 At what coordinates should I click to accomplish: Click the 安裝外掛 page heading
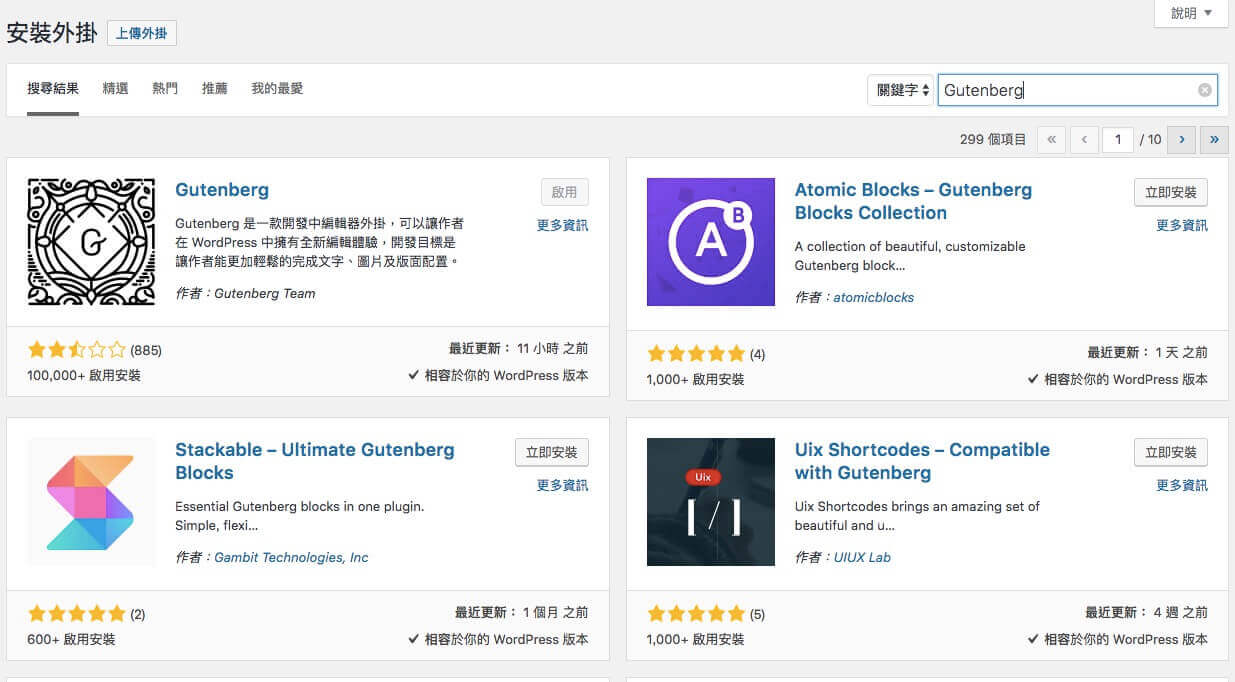52,32
